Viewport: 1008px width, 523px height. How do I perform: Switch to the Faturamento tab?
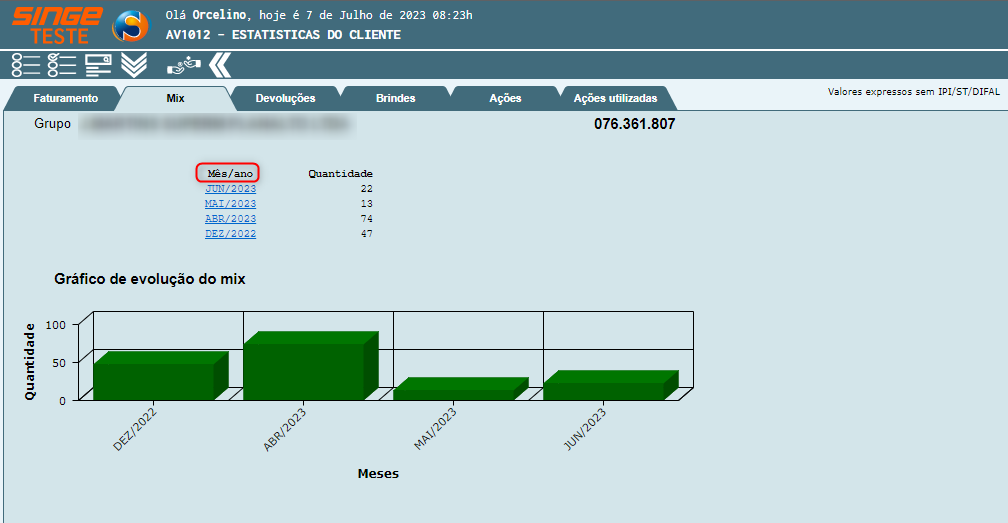[x=65, y=99]
